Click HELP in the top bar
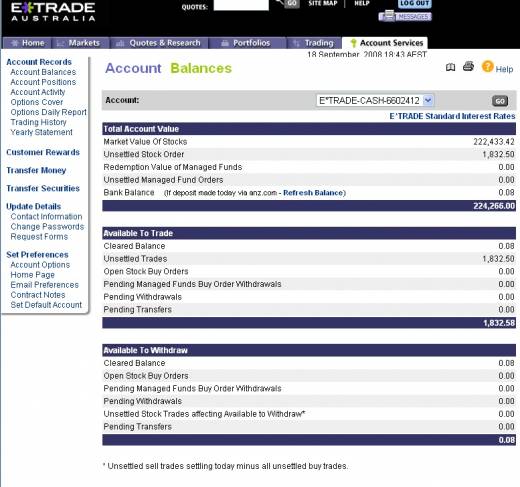Screen dimensions: 520x487 click(x=362, y=3)
